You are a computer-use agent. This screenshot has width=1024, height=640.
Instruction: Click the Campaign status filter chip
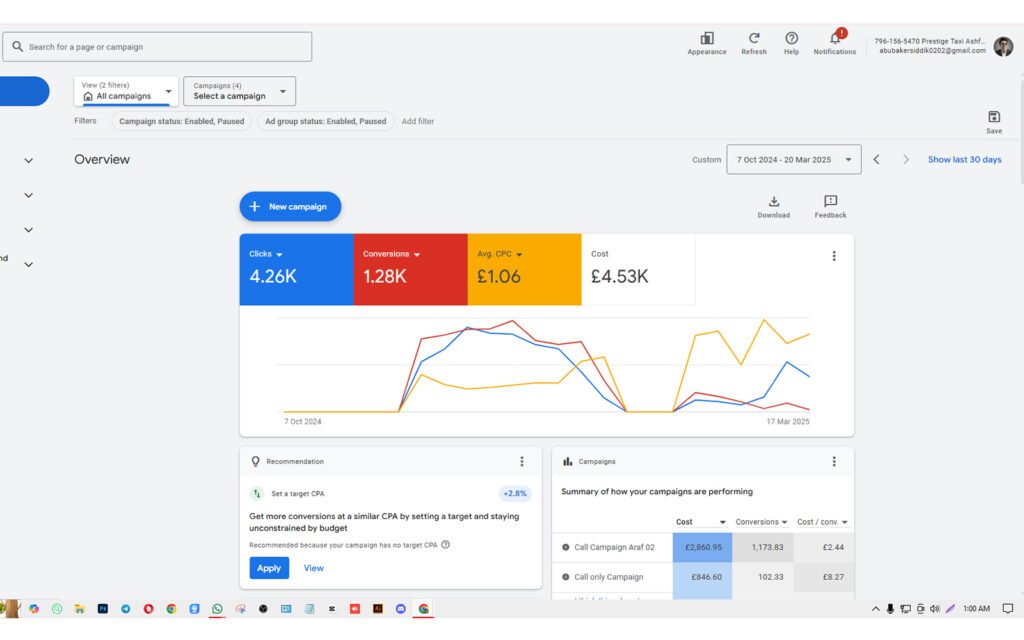tap(182, 121)
